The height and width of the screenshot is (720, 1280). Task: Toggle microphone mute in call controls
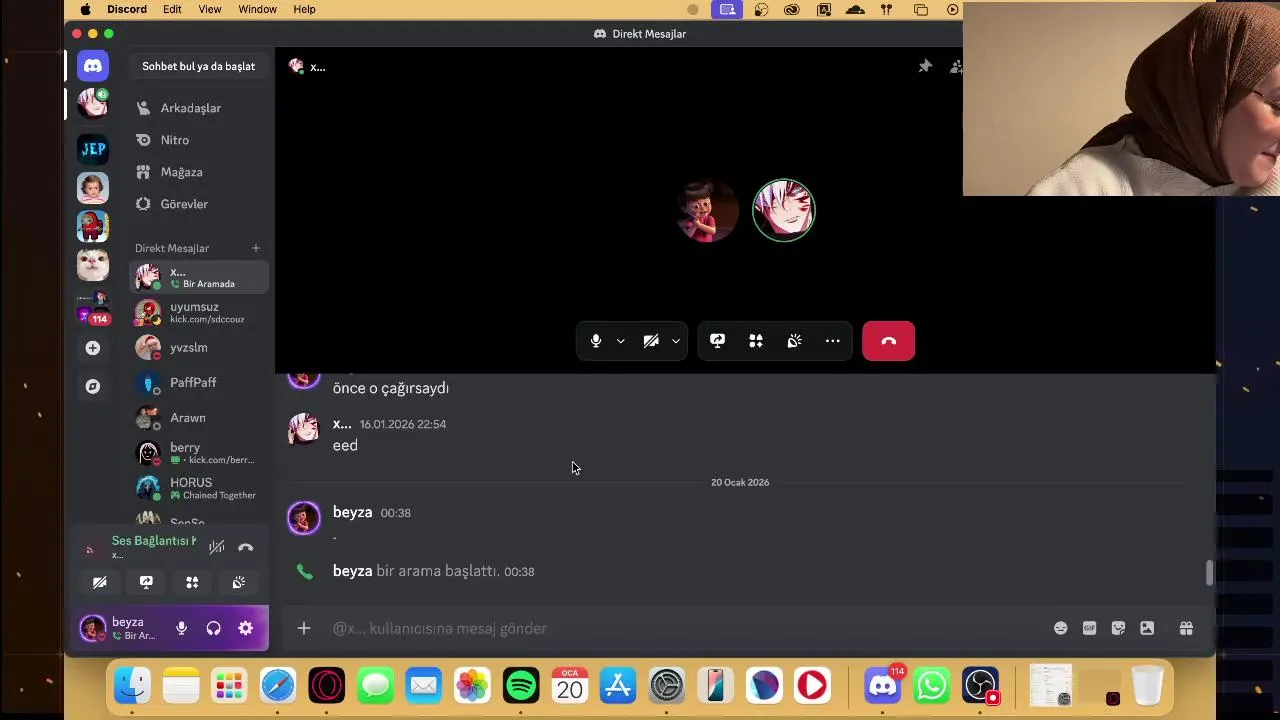[x=596, y=341]
